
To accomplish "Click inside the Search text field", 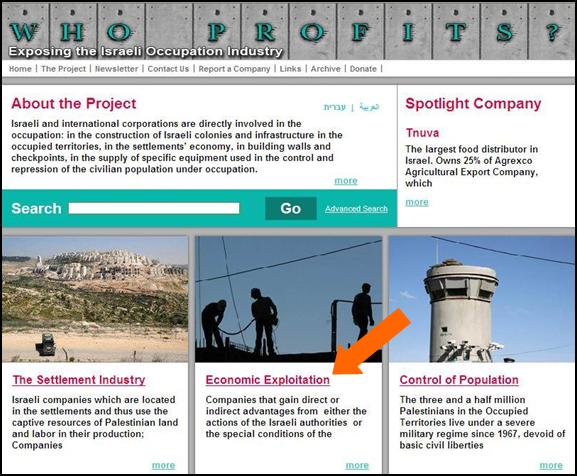I will click(x=154, y=208).
